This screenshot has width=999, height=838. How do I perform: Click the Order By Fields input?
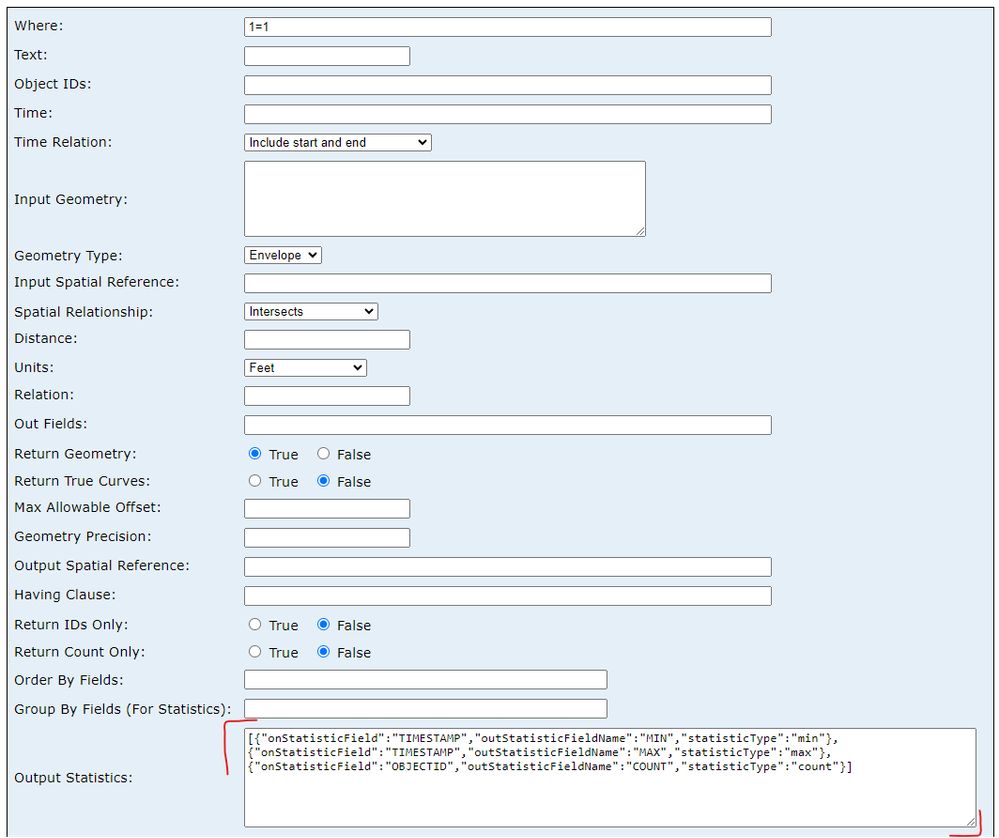click(x=425, y=679)
